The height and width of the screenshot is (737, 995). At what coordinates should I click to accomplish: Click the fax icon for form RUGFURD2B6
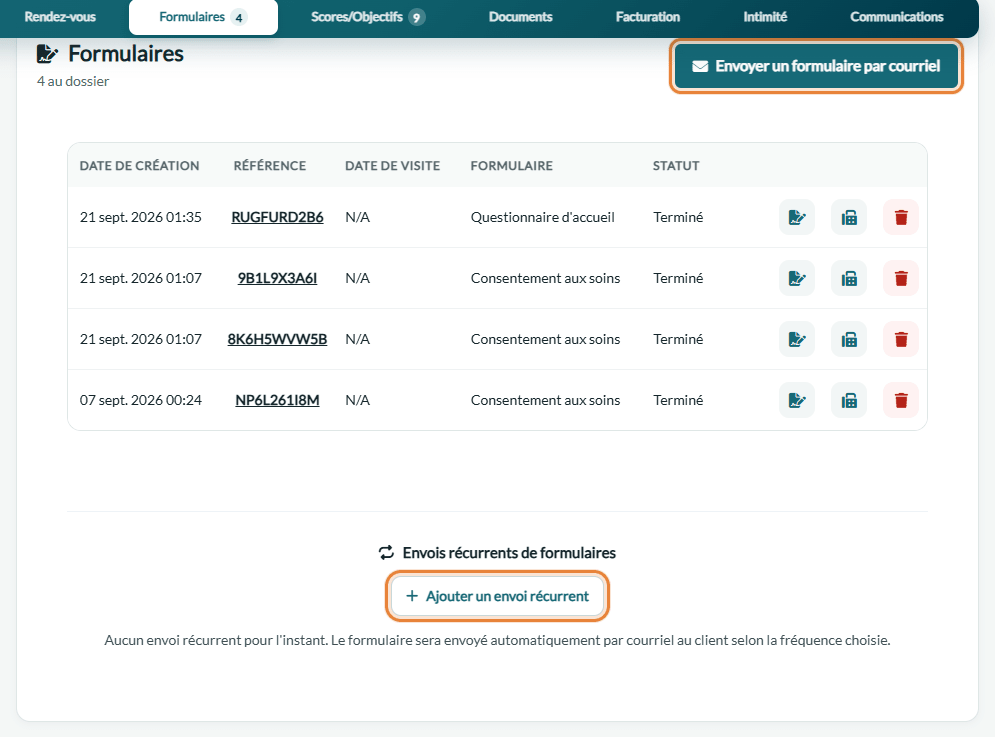849,218
